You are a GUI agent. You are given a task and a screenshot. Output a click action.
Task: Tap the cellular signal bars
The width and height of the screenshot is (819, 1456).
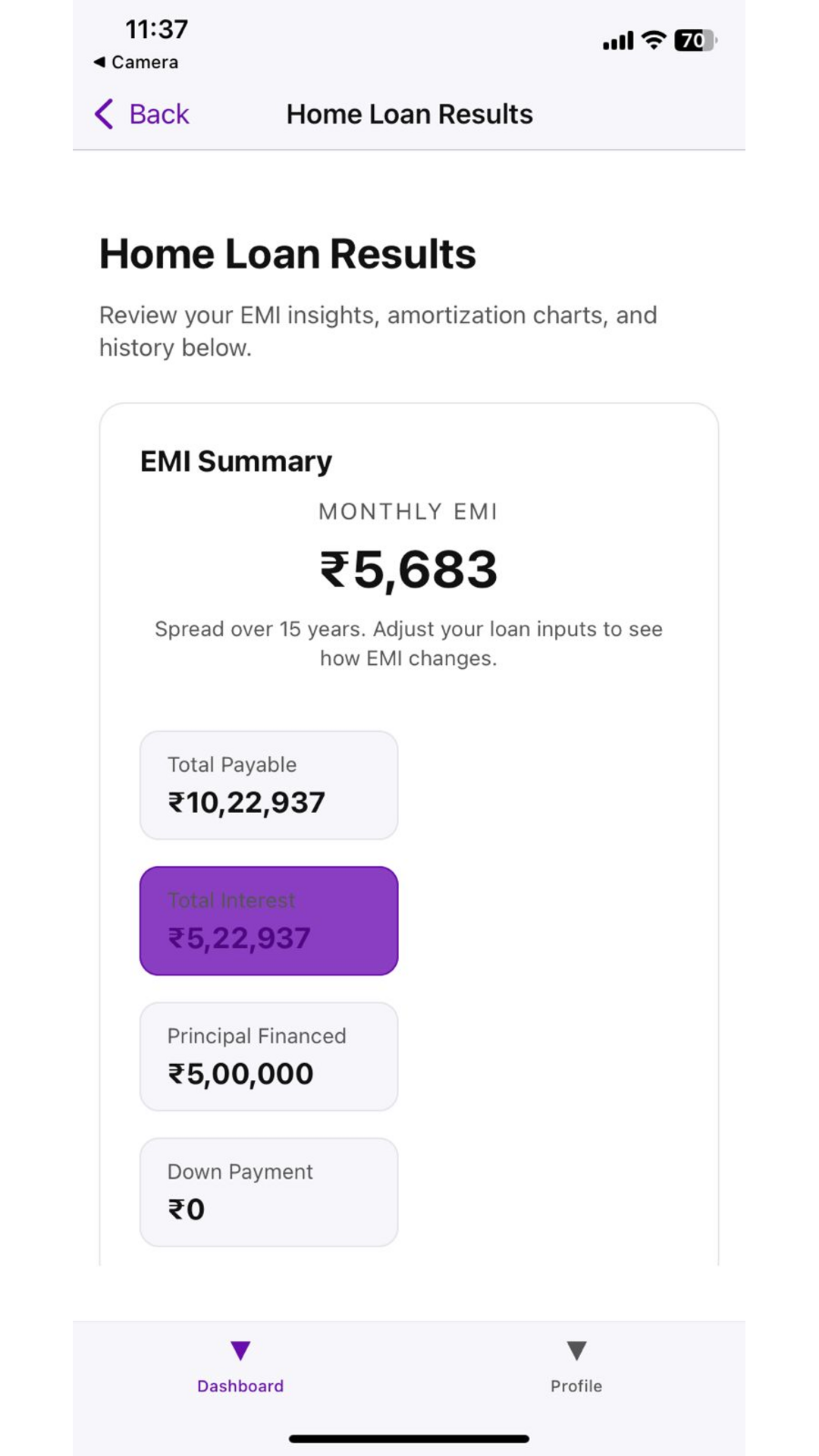pos(617,41)
